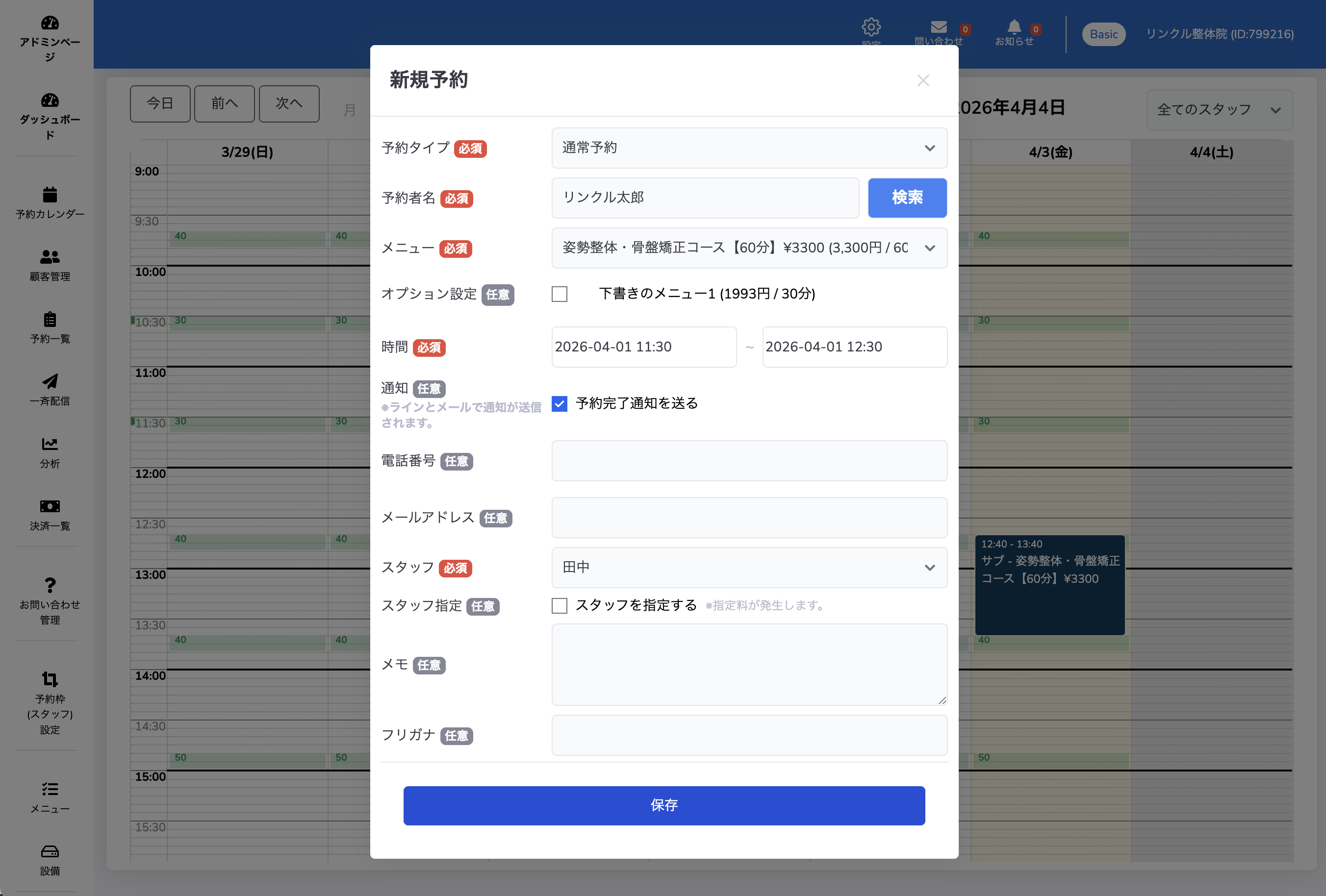Click the 電話番号 input field
This screenshot has height=896, width=1326.
[749, 460]
